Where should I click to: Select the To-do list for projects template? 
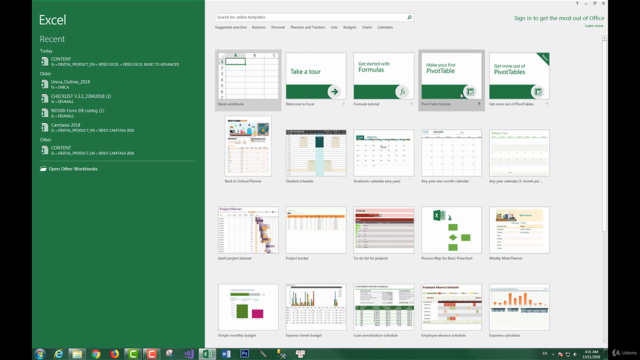coord(384,230)
